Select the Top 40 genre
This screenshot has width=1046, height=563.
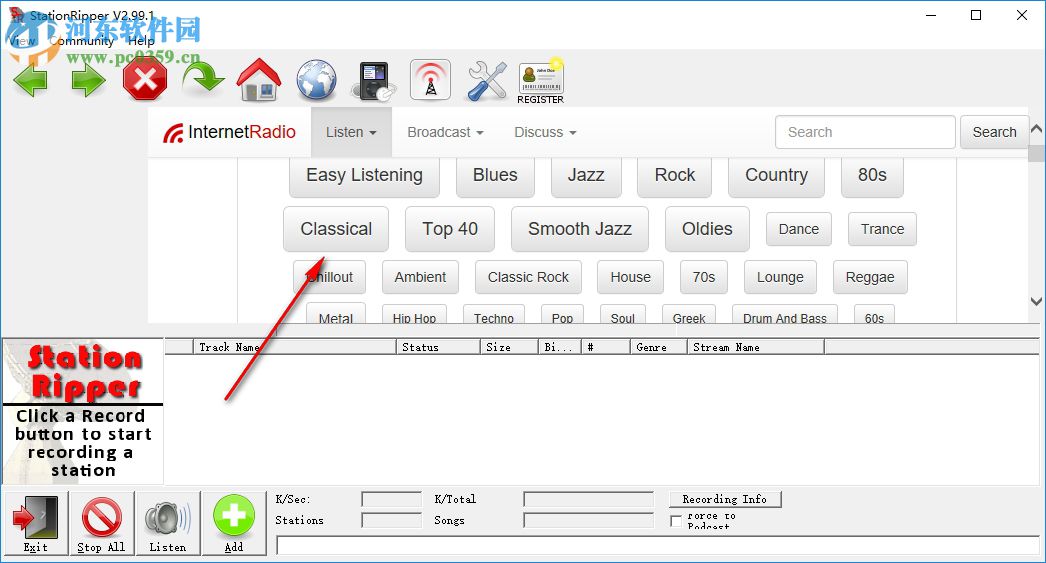(x=450, y=229)
